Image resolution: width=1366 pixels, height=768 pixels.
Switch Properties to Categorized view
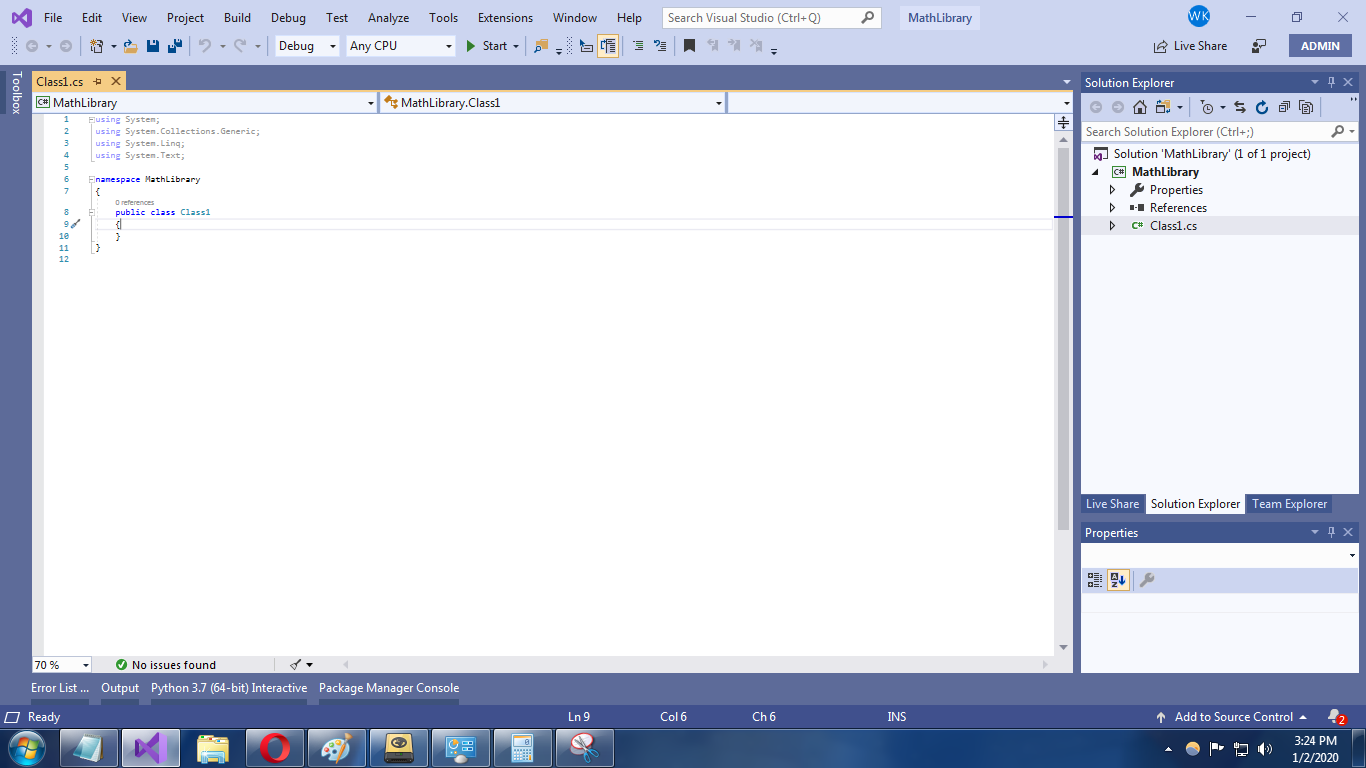coord(1095,580)
